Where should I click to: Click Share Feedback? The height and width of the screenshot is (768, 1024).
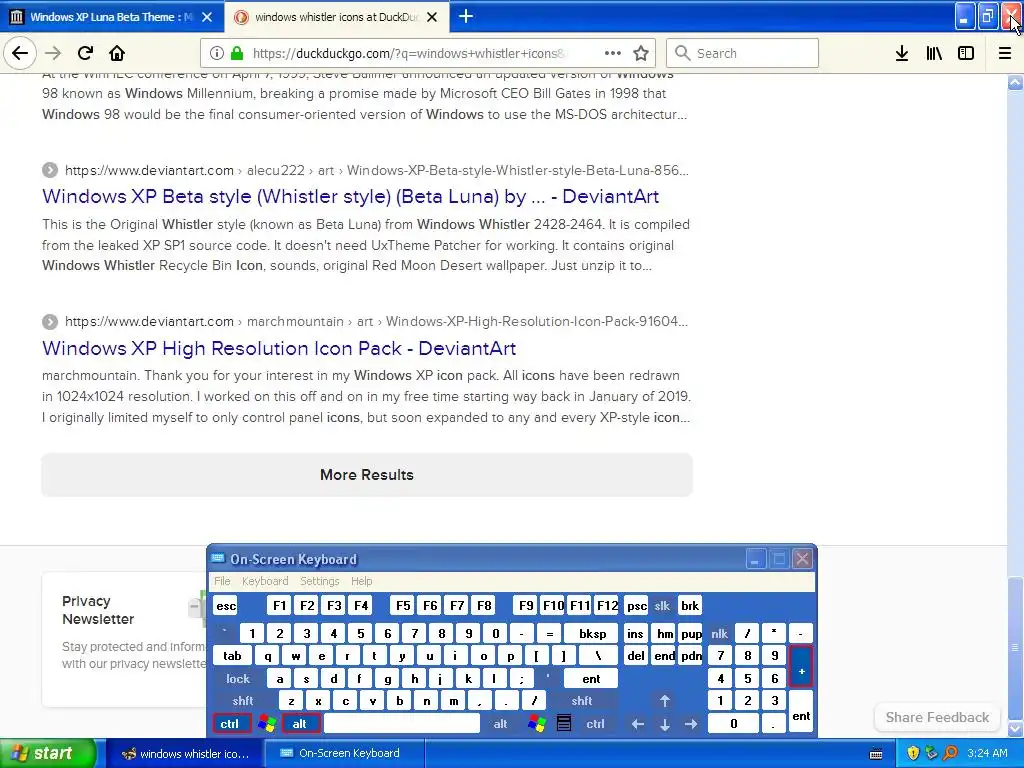coord(937,717)
